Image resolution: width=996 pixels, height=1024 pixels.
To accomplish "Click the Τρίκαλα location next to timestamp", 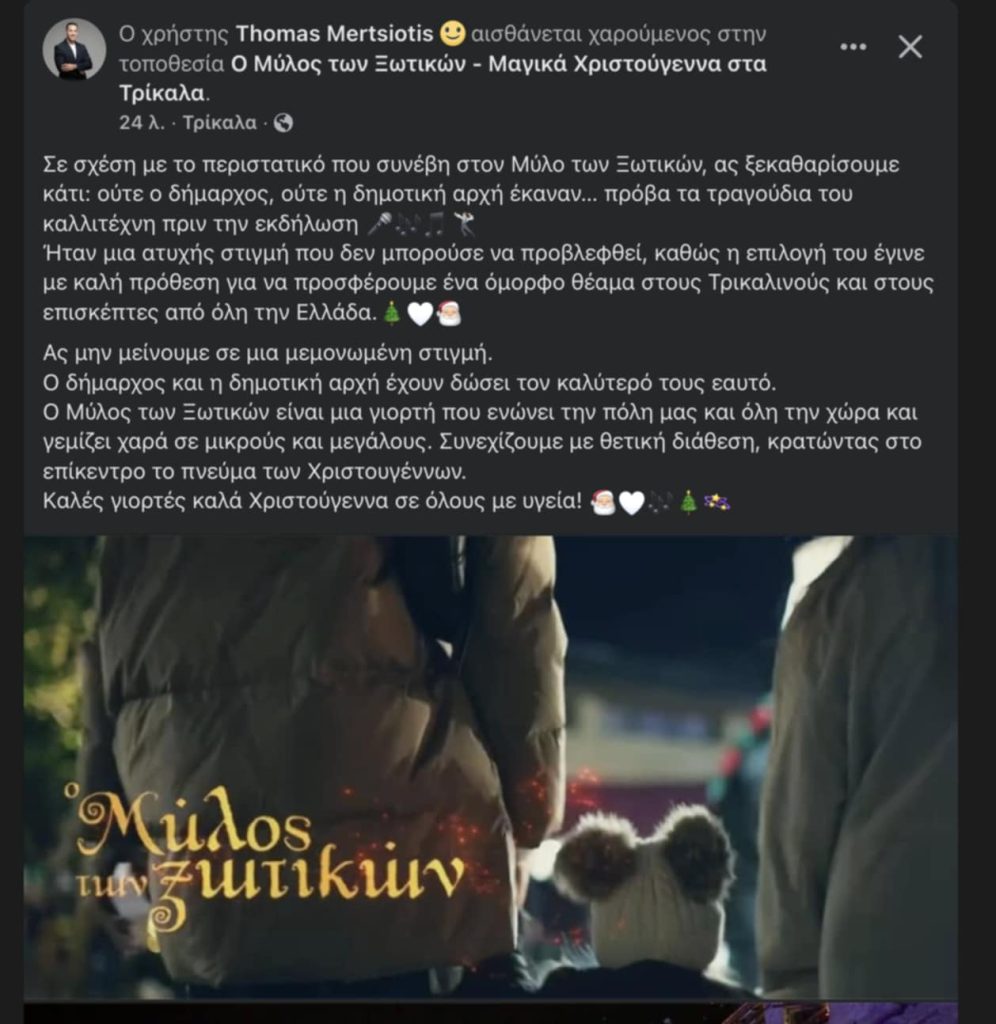I will tap(219, 123).
